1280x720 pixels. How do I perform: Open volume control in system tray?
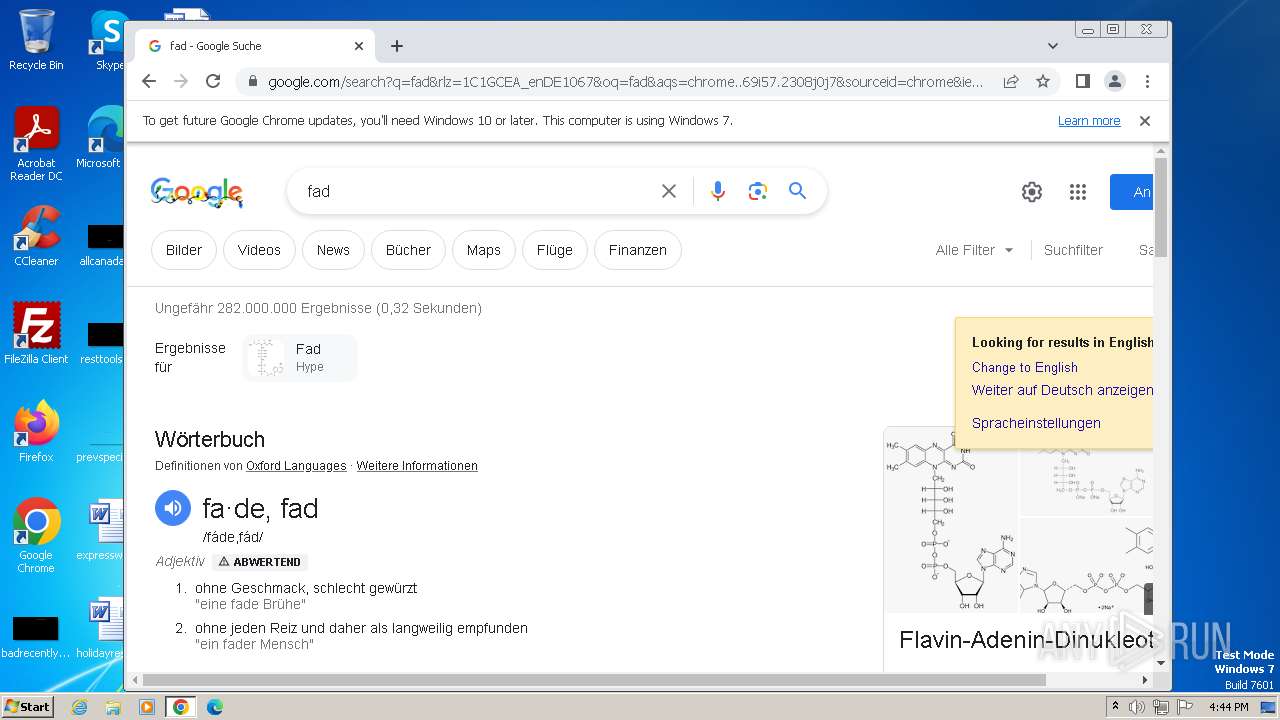1137,707
